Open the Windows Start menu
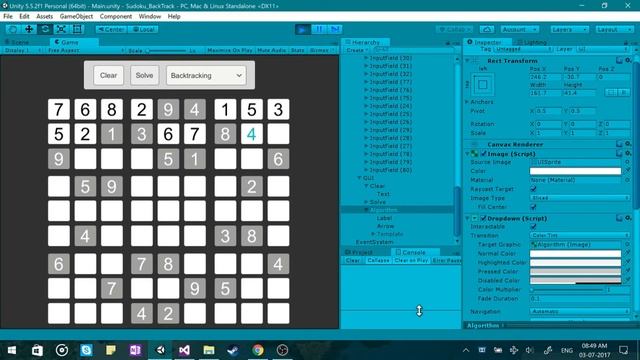 tap(12, 350)
